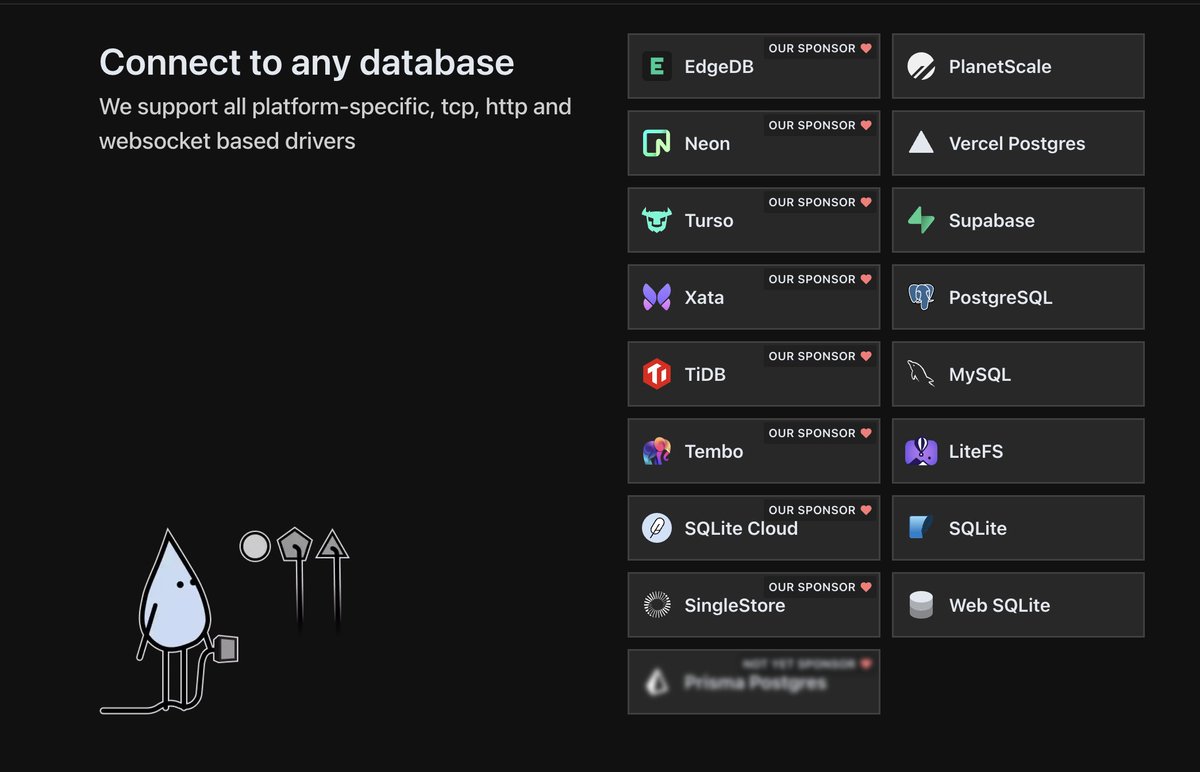Screen dimensions: 1200x772
Task: Click the OUR SPONSOR badge on Neon
Action: click(x=820, y=125)
